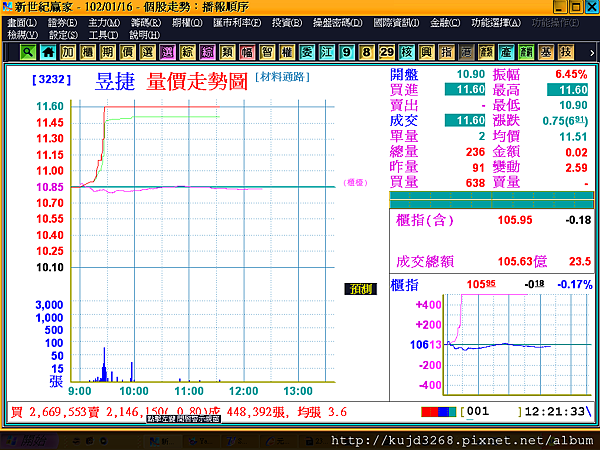Open the 畫面(L) menu
600x450 pixels.
pyautogui.click(x=22, y=23)
